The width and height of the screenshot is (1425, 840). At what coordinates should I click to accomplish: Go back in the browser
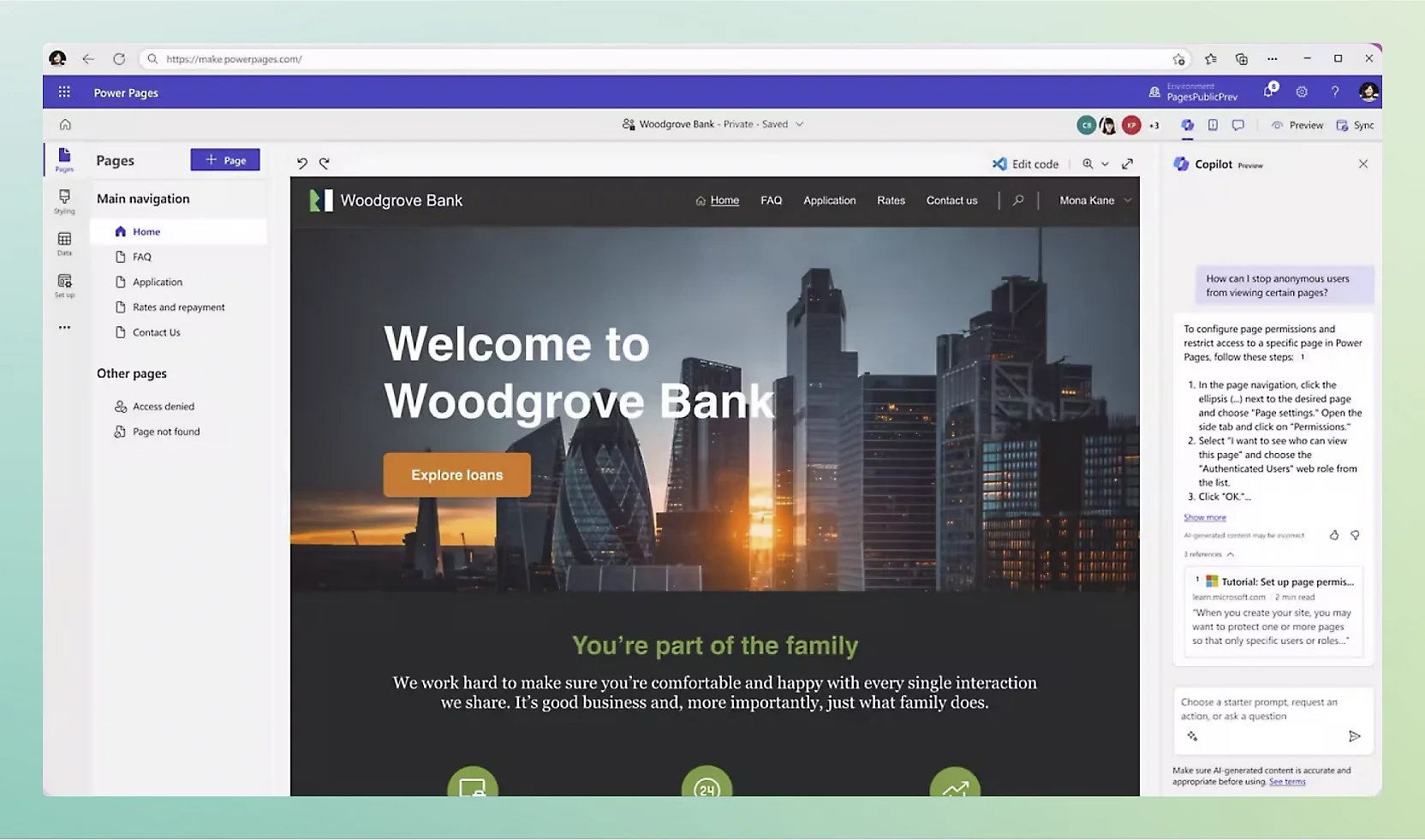click(88, 59)
